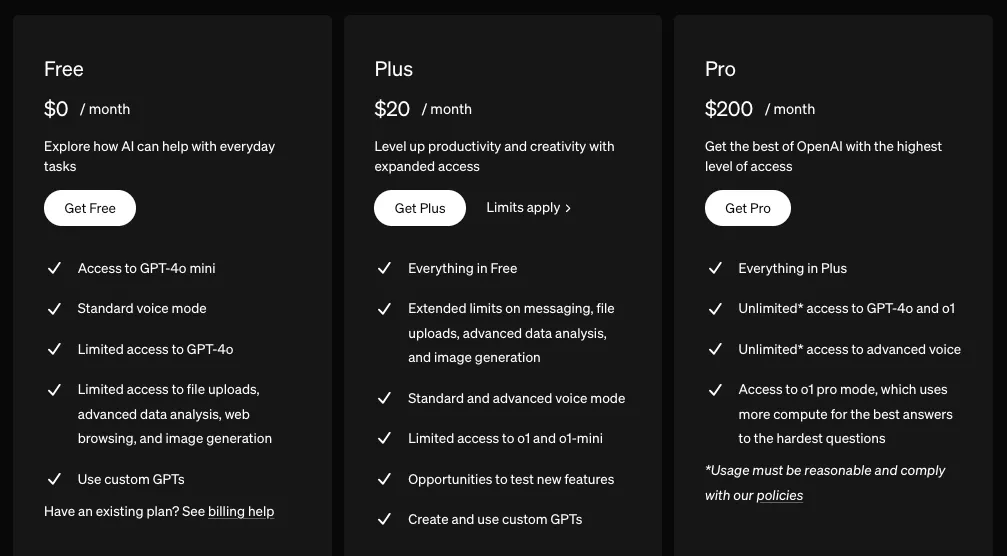Select the Pro plan heading

click(x=720, y=69)
